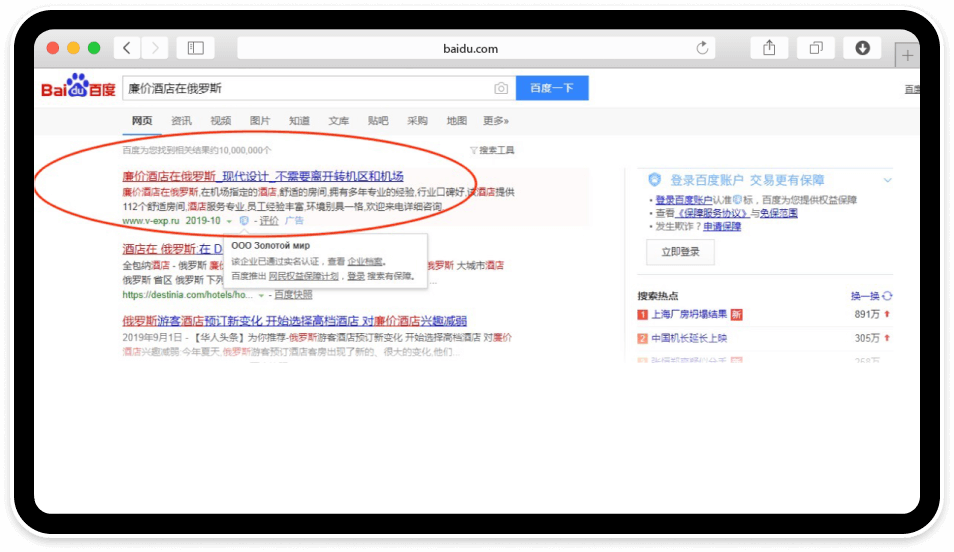Image resolution: width=954 pixels, height=552 pixels.
Task: Click the www.v-exp.ru URL
Action: [x=151, y=220]
